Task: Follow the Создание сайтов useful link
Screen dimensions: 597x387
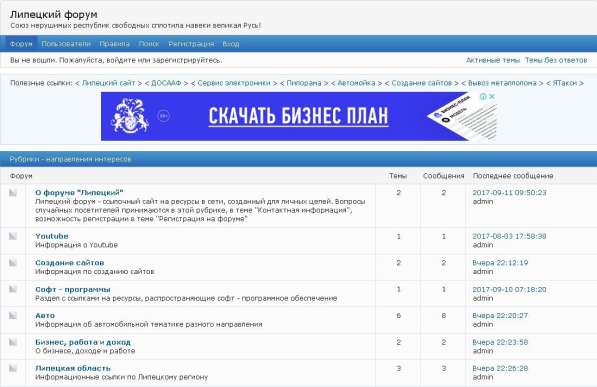Action: pos(421,83)
